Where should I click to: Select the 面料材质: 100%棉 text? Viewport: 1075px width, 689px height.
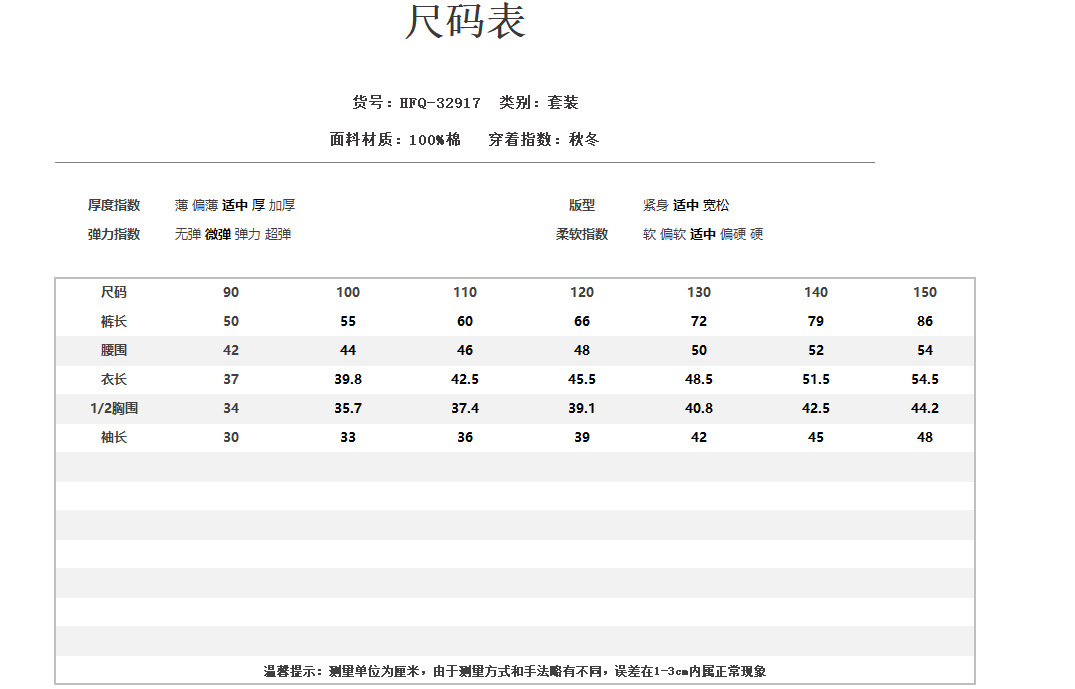pyautogui.click(x=395, y=139)
